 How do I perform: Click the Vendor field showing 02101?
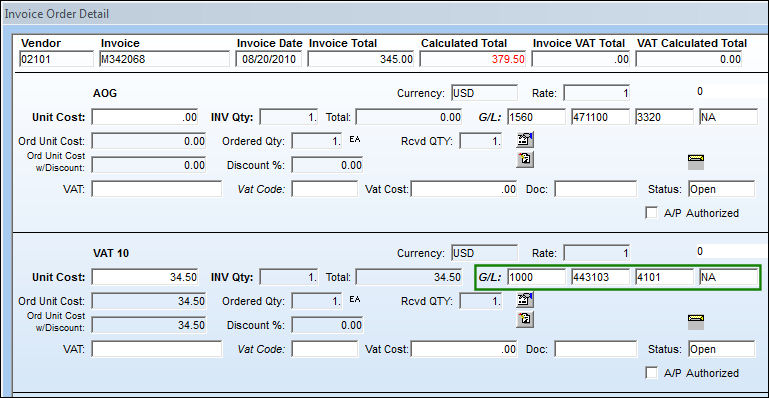(x=56, y=59)
